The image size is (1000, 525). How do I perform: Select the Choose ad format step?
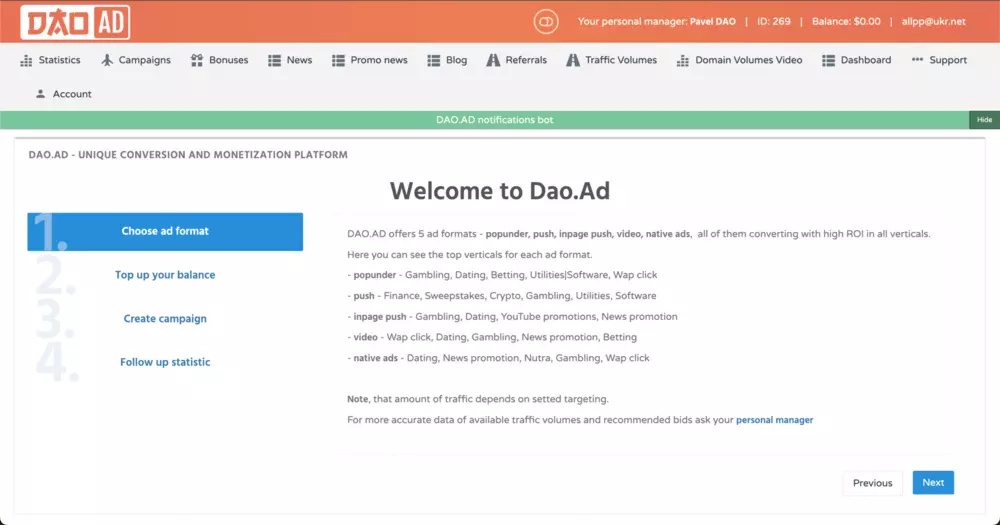[x=165, y=232]
